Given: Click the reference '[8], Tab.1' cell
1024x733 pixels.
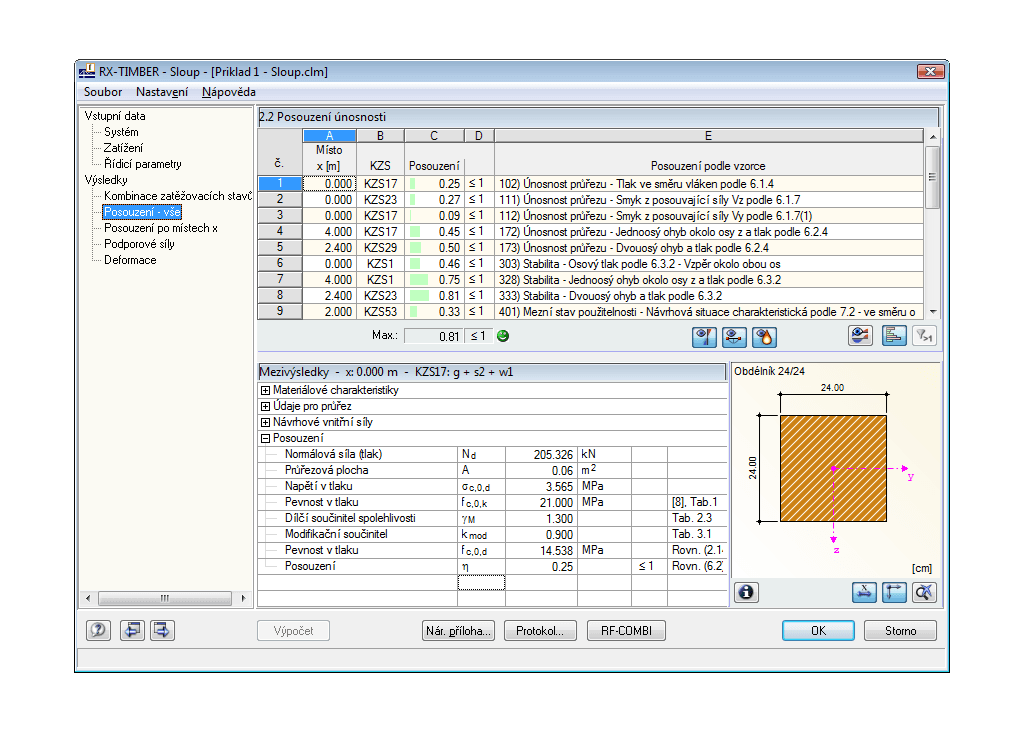Looking at the screenshot, I should (x=697, y=502).
